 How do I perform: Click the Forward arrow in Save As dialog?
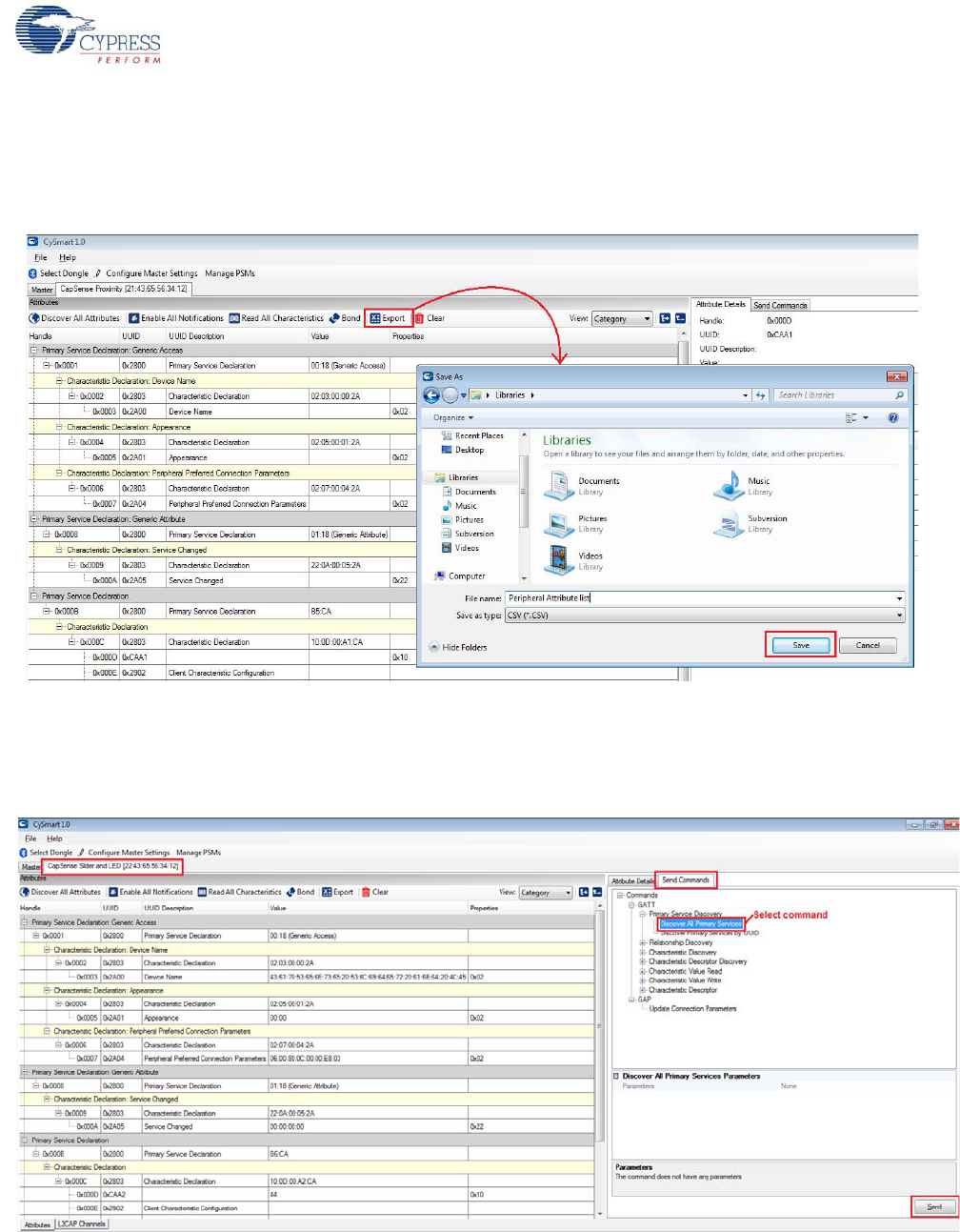pos(450,395)
